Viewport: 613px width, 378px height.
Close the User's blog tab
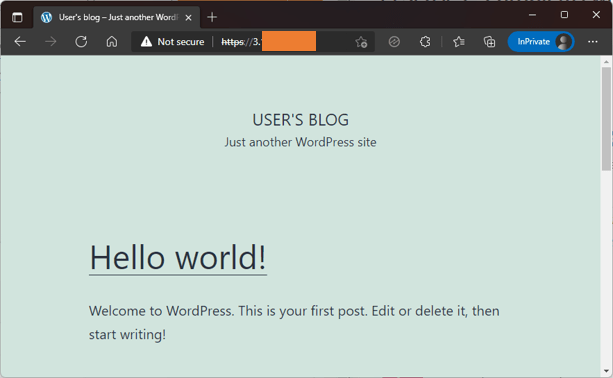188,18
